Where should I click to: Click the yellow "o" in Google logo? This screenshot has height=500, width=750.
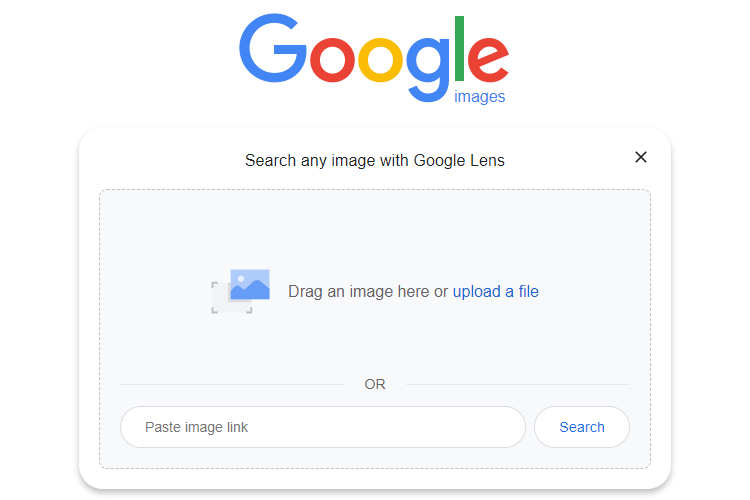tap(381, 59)
